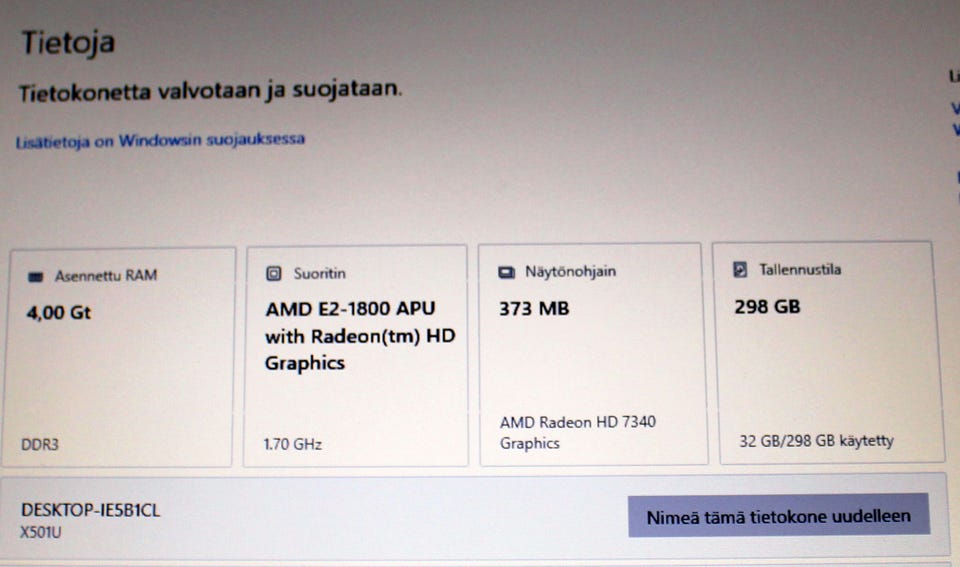
Task: Open the Asennettu RAM card
Action: pyautogui.click(x=118, y=357)
